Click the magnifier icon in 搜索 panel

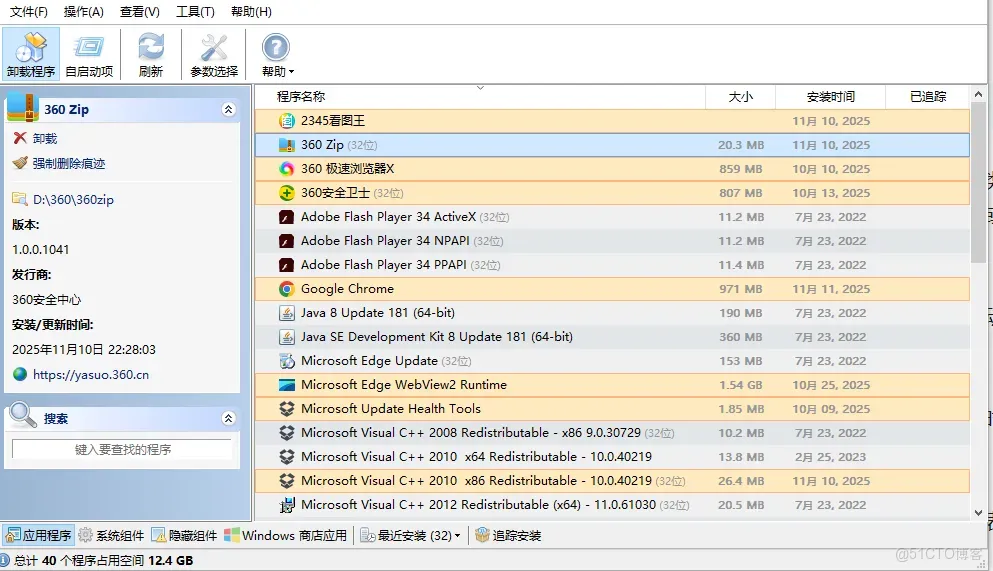23,416
